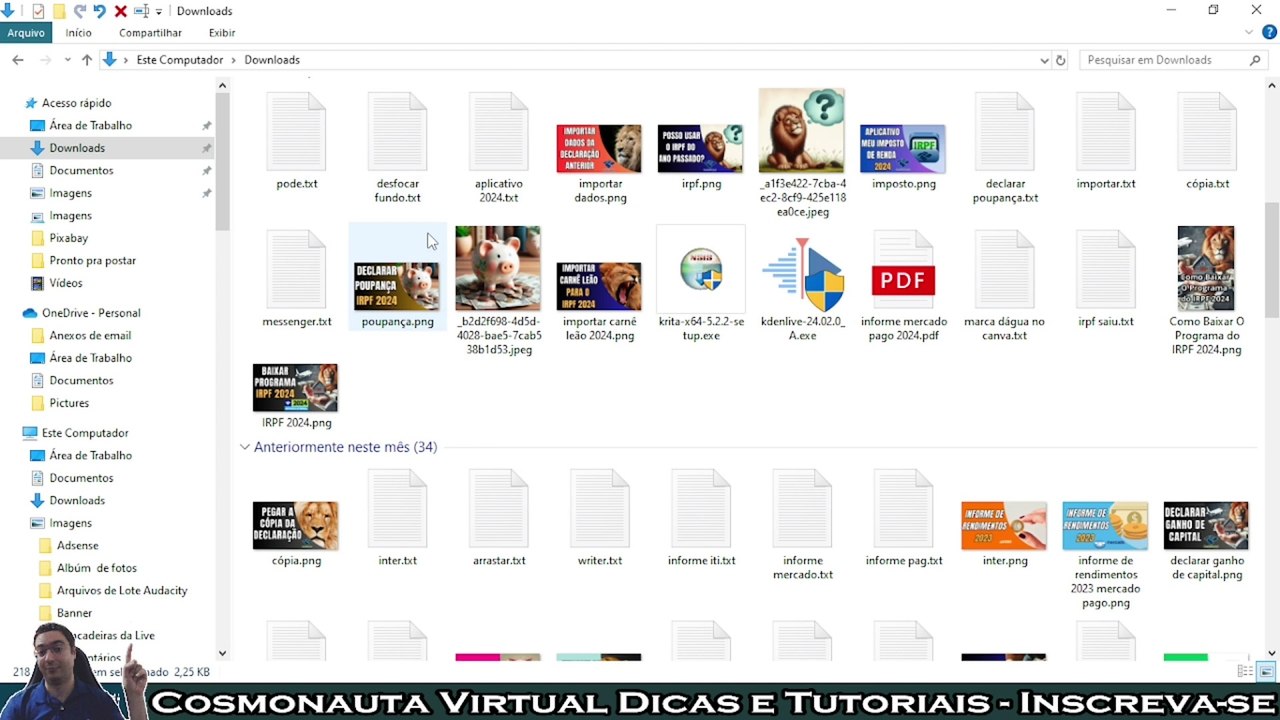Select importar carné leão 2024.png thumbnail
Image resolution: width=1280 pixels, height=720 pixels.
pyautogui.click(x=599, y=286)
